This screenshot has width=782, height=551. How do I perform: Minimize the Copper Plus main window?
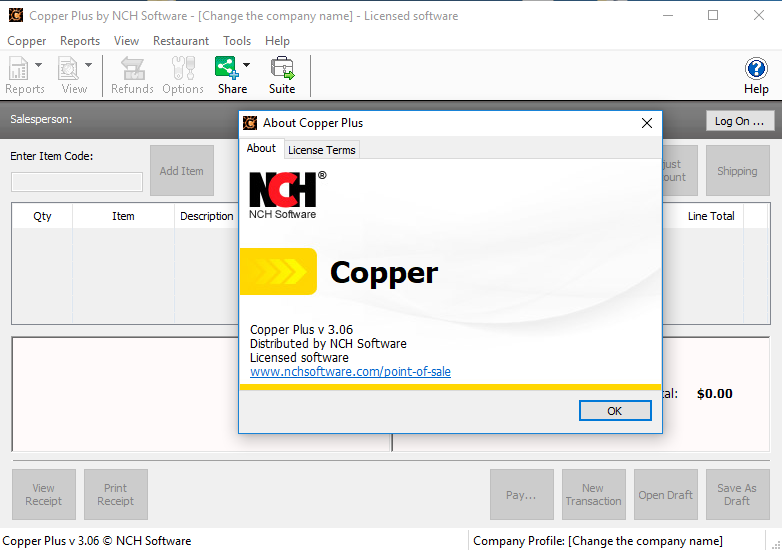click(668, 15)
